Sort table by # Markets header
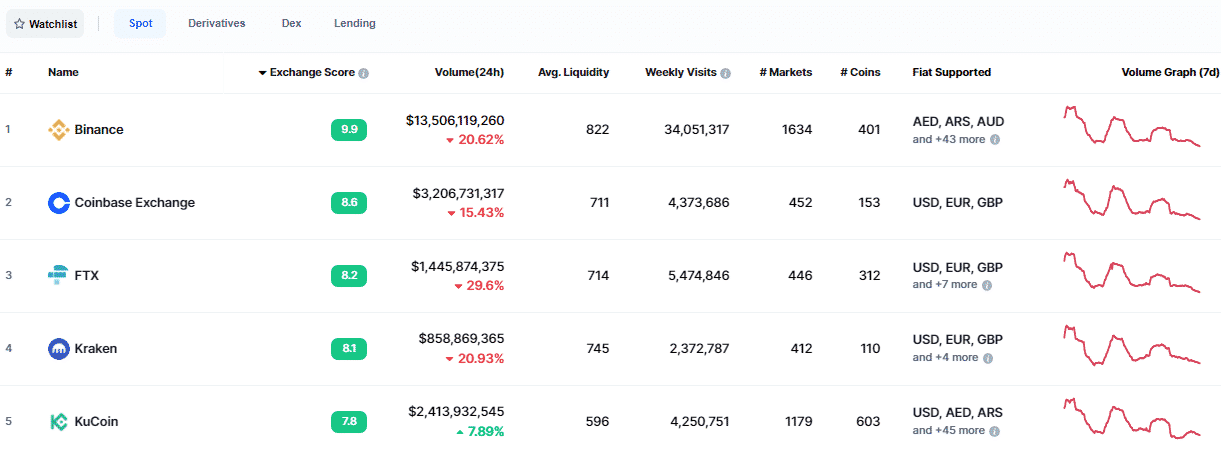The image size is (1221, 457). coord(785,73)
